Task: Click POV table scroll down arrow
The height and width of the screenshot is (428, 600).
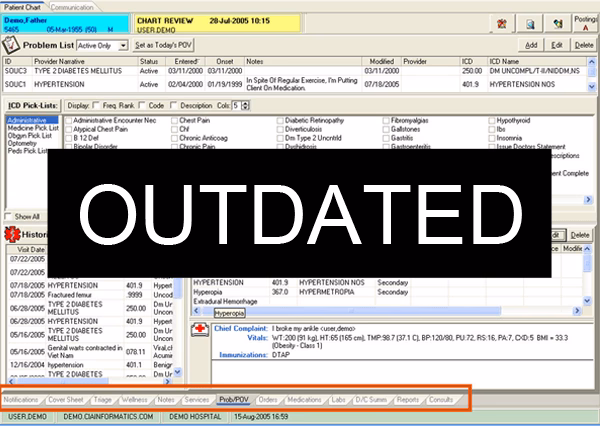Action: (587, 301)
